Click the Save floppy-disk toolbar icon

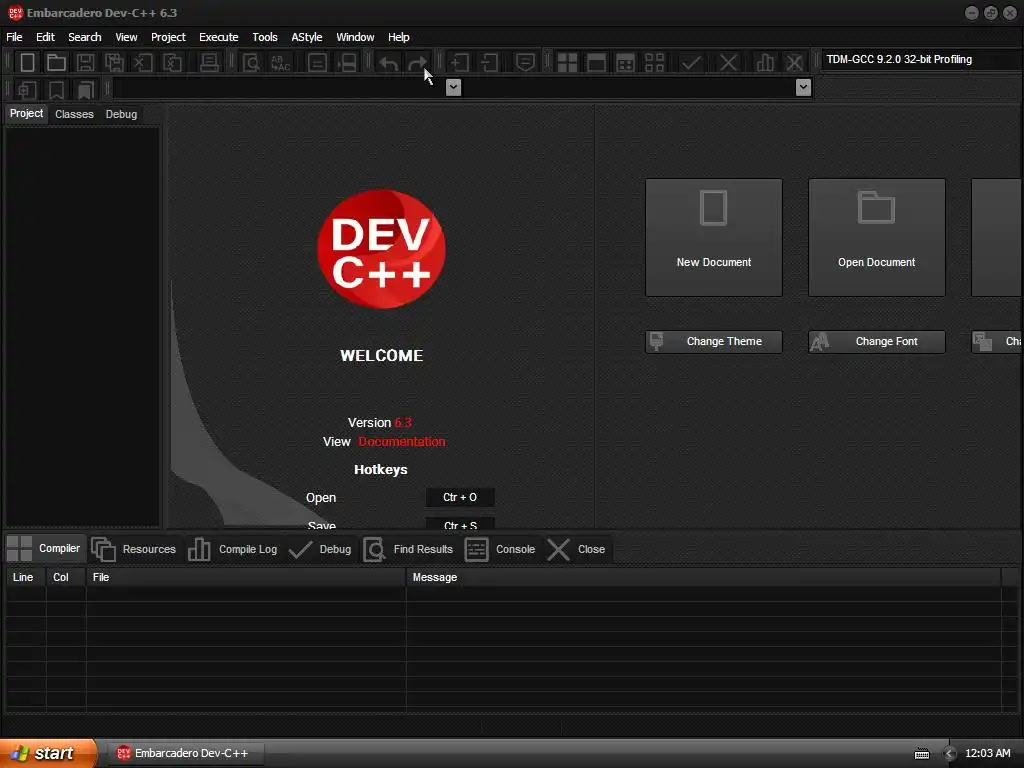pos(85,63)
